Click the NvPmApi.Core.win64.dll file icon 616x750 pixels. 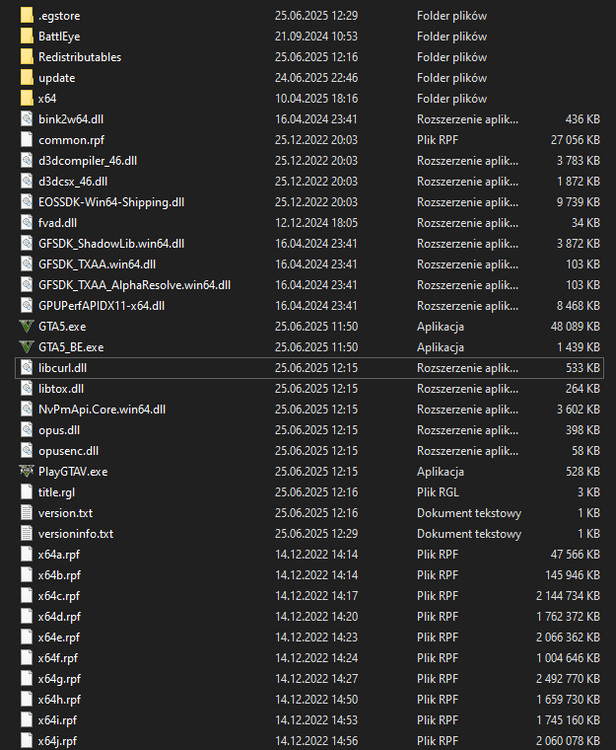coord(27,409)
